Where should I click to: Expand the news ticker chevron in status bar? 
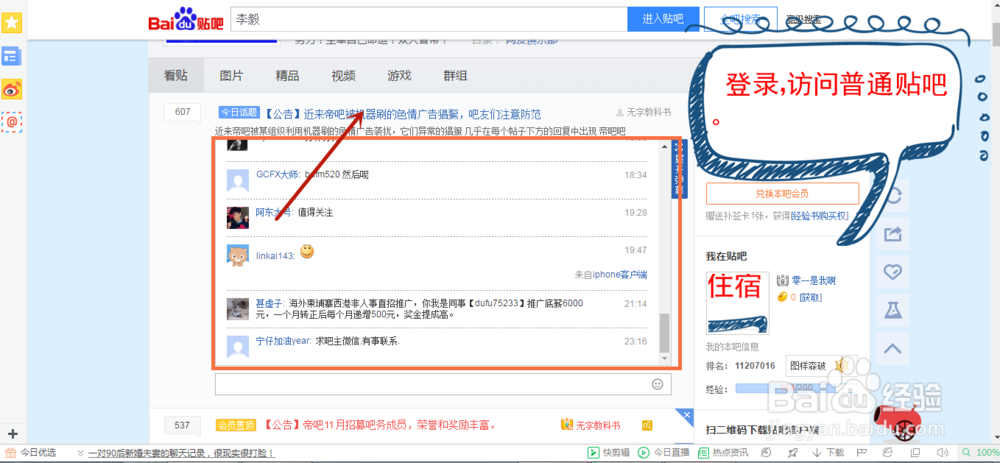(80, 453)
